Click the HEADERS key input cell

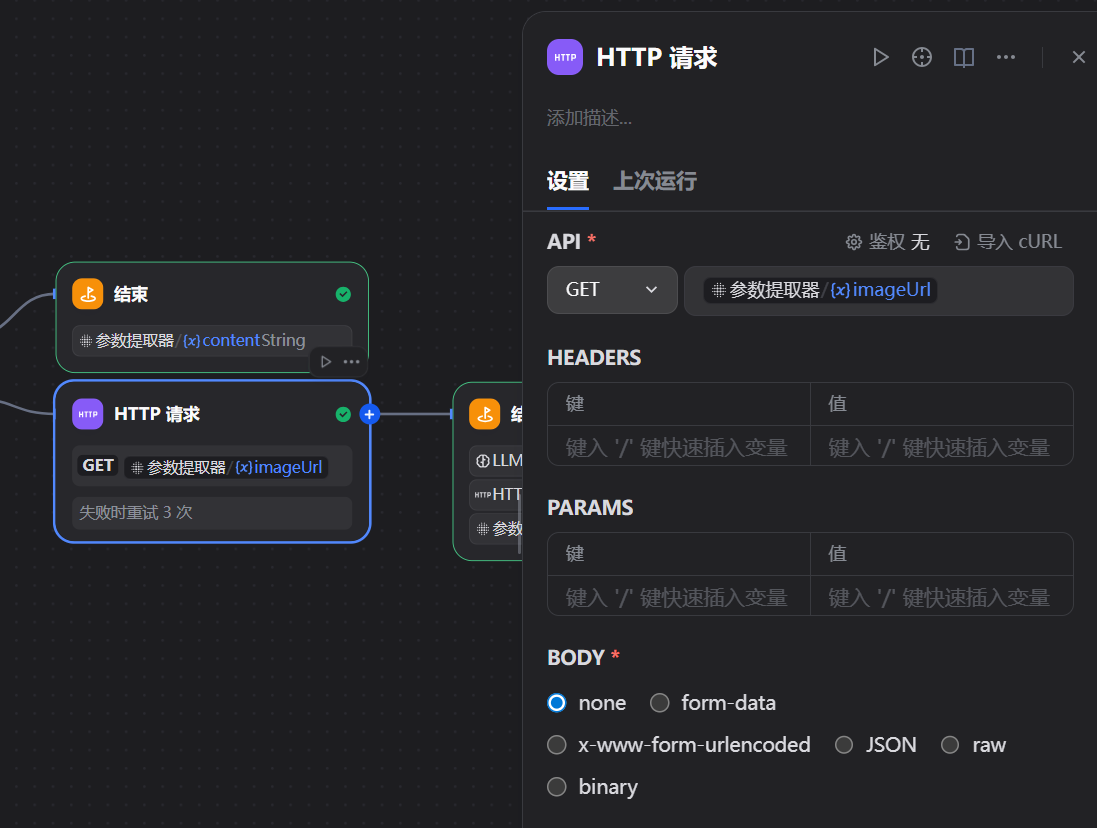(x=678, y=447)
